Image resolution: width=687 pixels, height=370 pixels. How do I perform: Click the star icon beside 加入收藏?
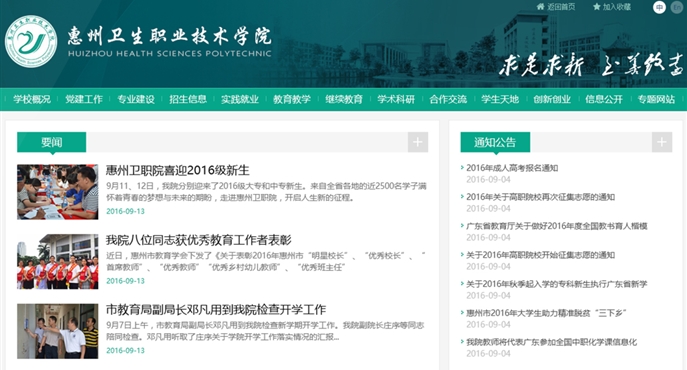coord(596,7)
